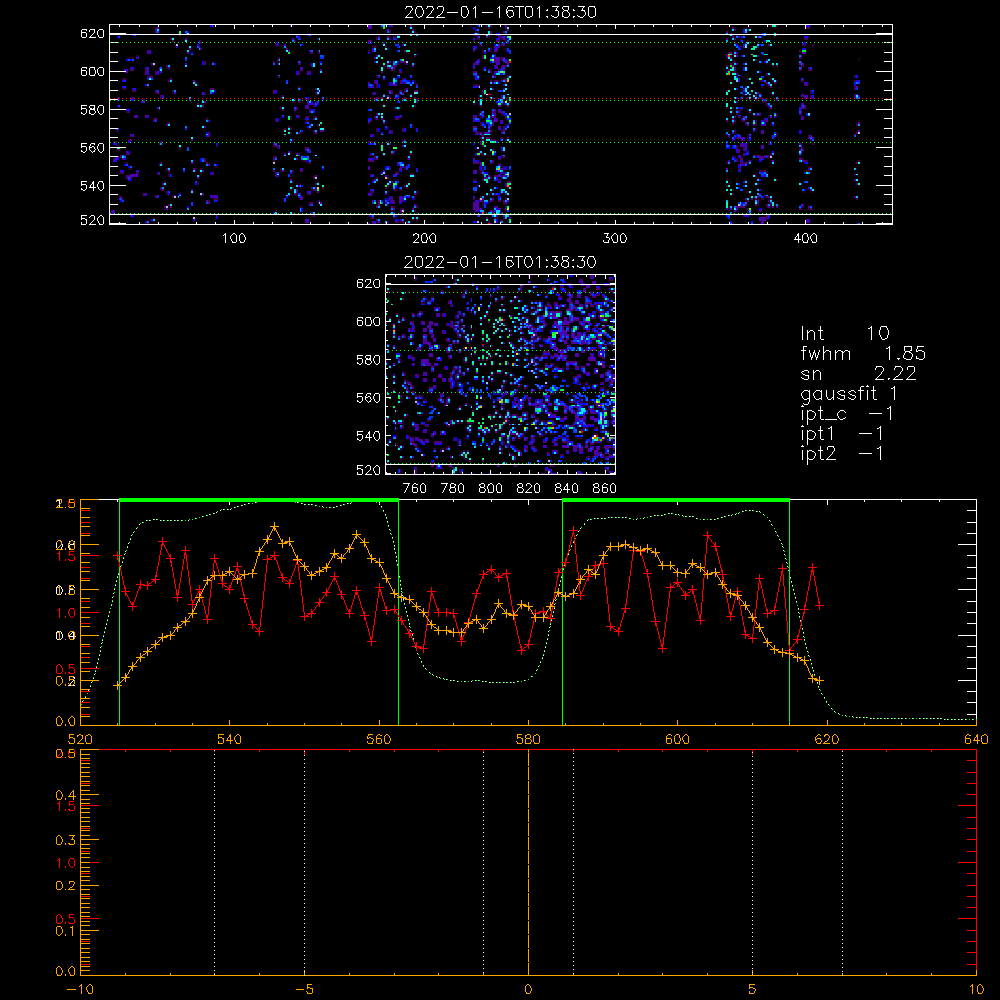
Task: Click x-axis label 640 on profile plot
Action: point(976,740)
